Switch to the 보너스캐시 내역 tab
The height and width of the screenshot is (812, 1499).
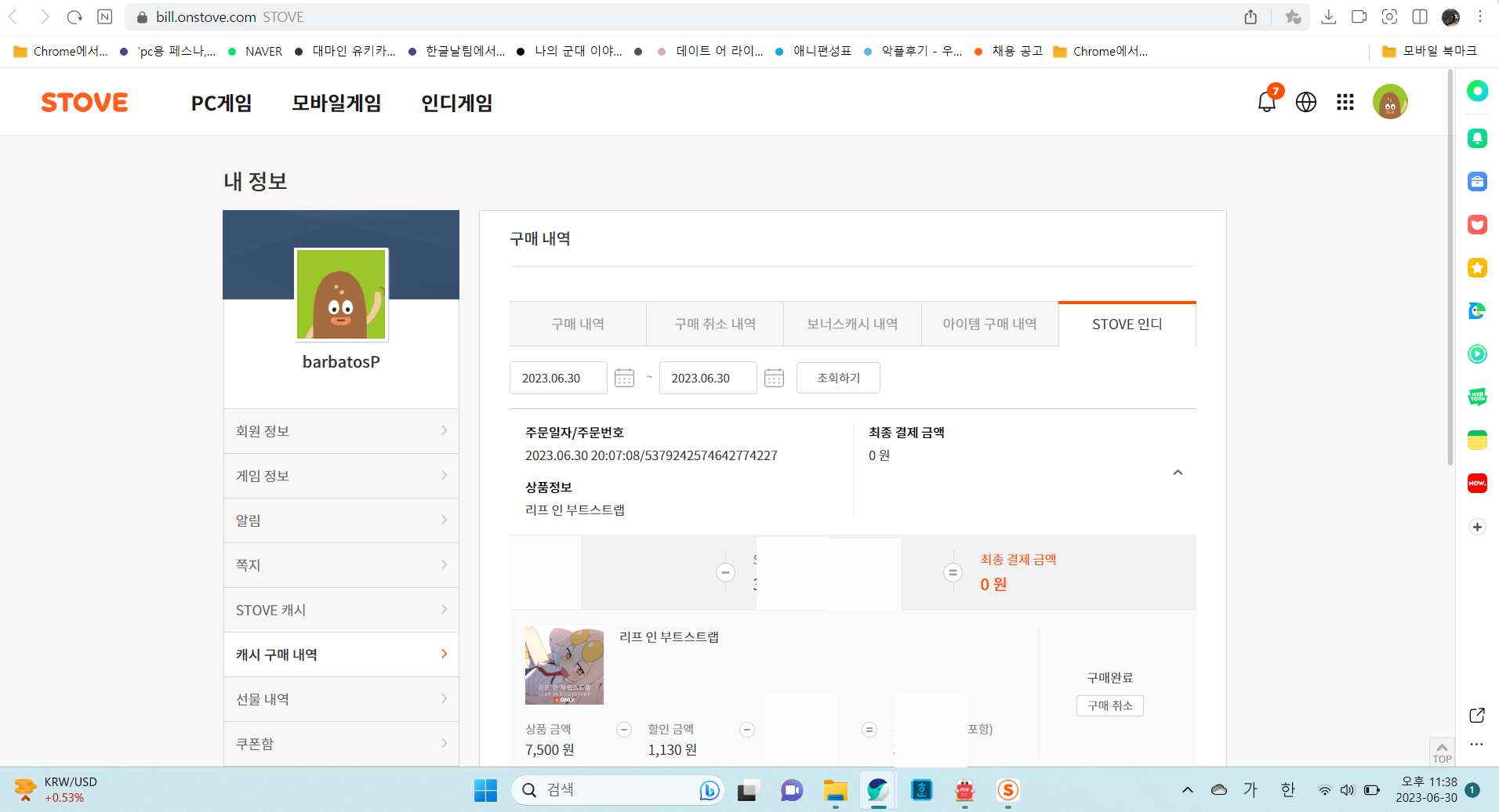pyautogui.click(x=852, y=324)
